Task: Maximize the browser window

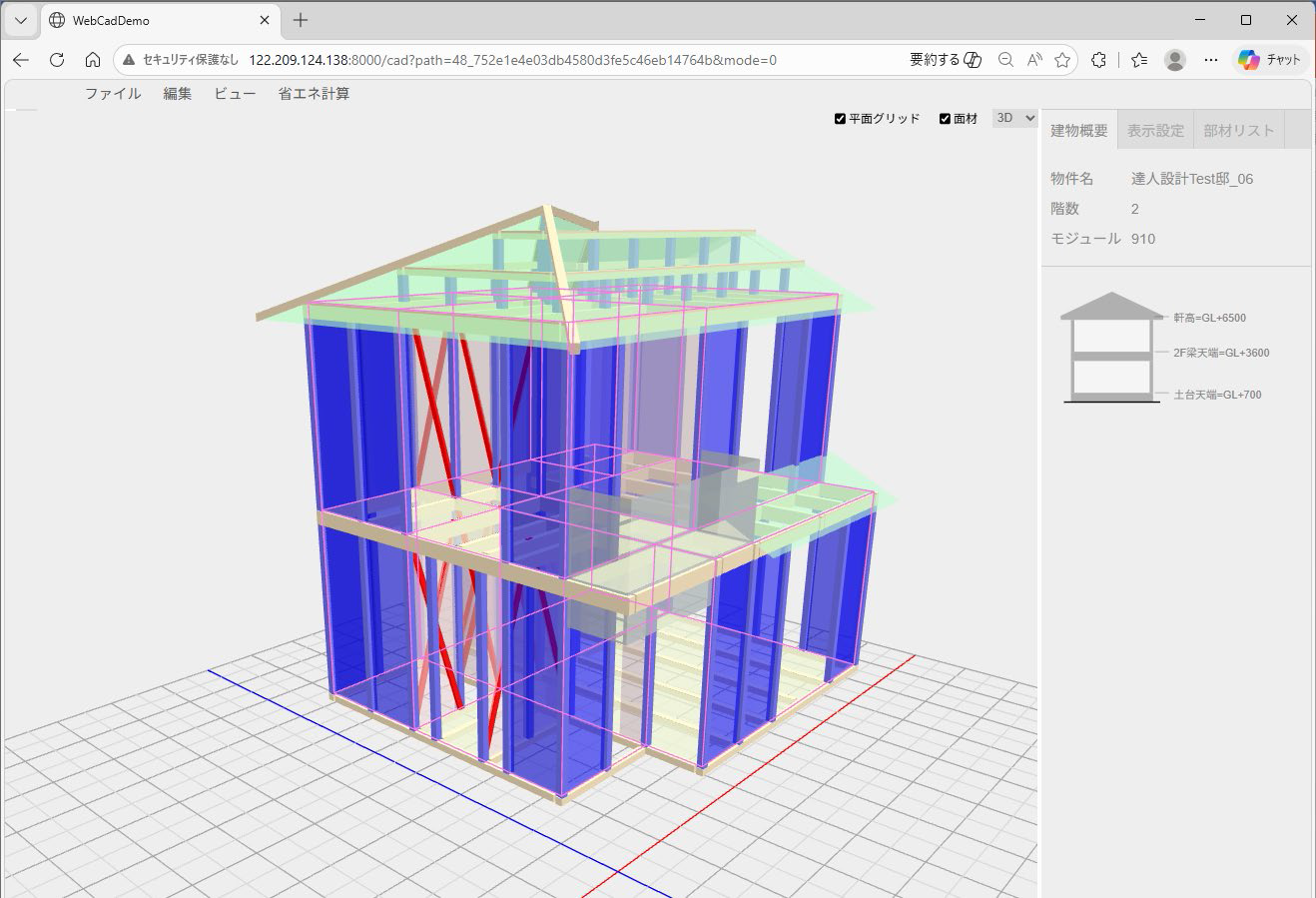Action: pos(1246,20)
